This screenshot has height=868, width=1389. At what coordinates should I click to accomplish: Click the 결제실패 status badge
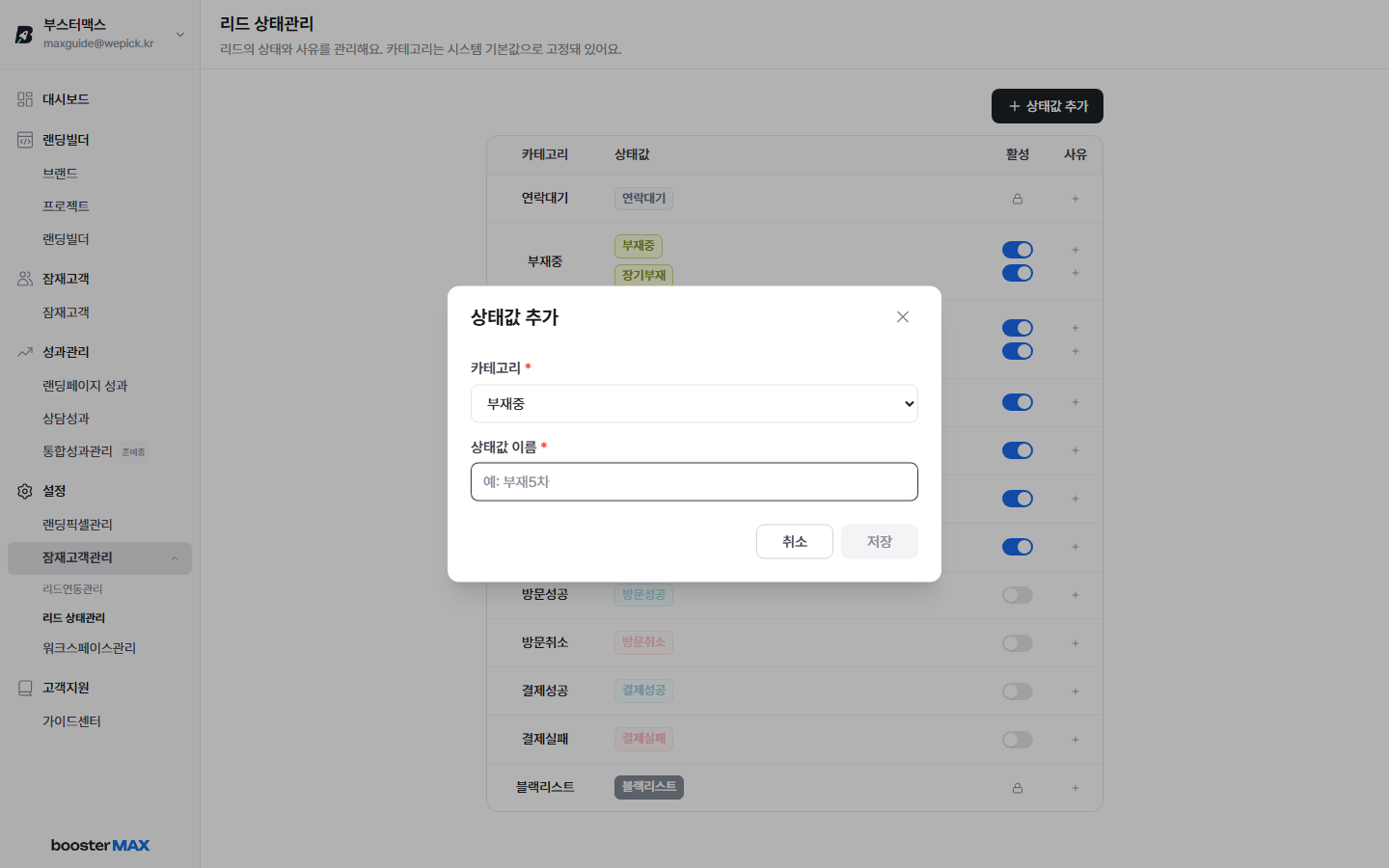[x=643, y=739]
